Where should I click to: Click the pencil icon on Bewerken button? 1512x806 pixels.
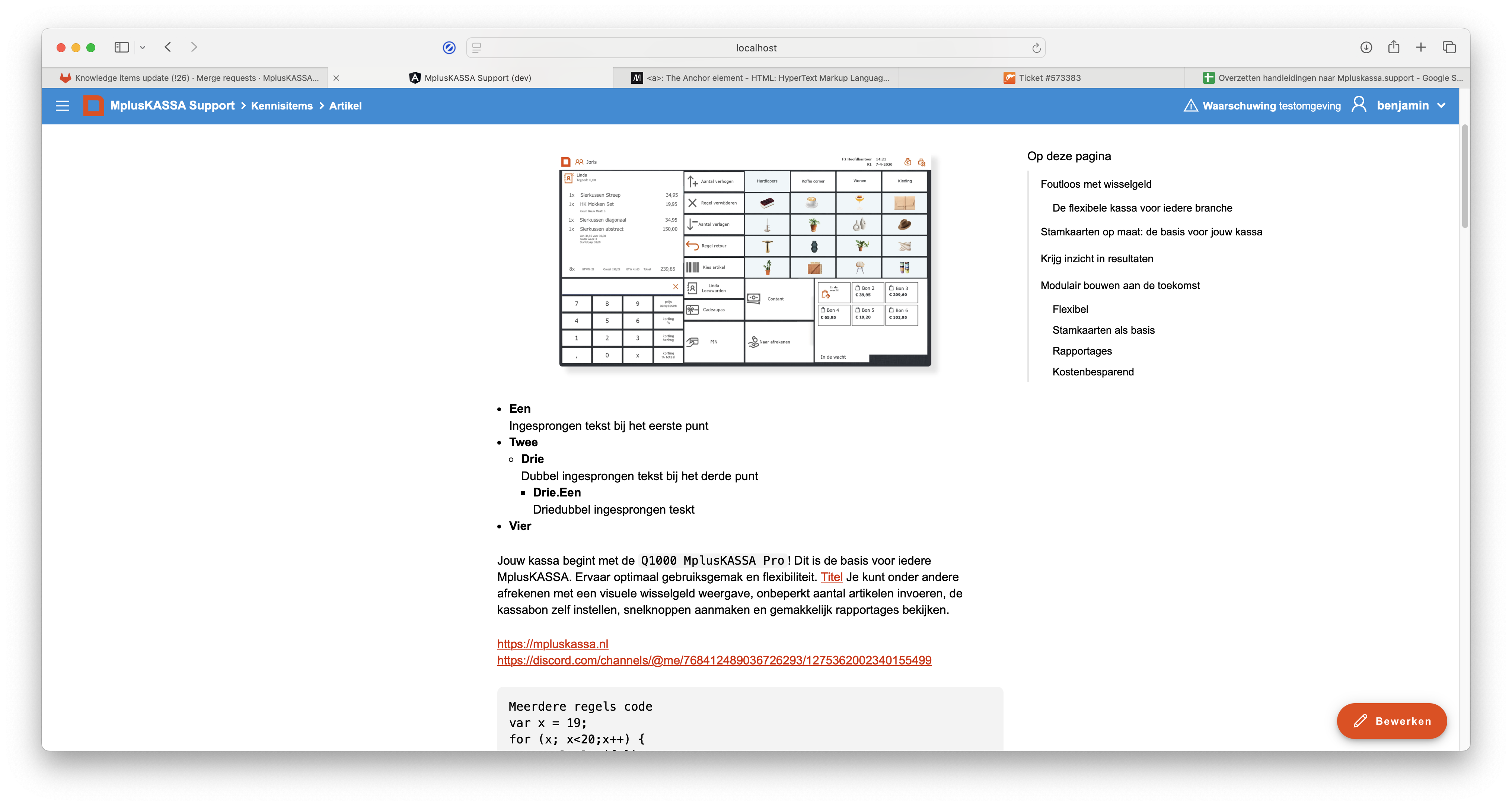[1360, 721]
